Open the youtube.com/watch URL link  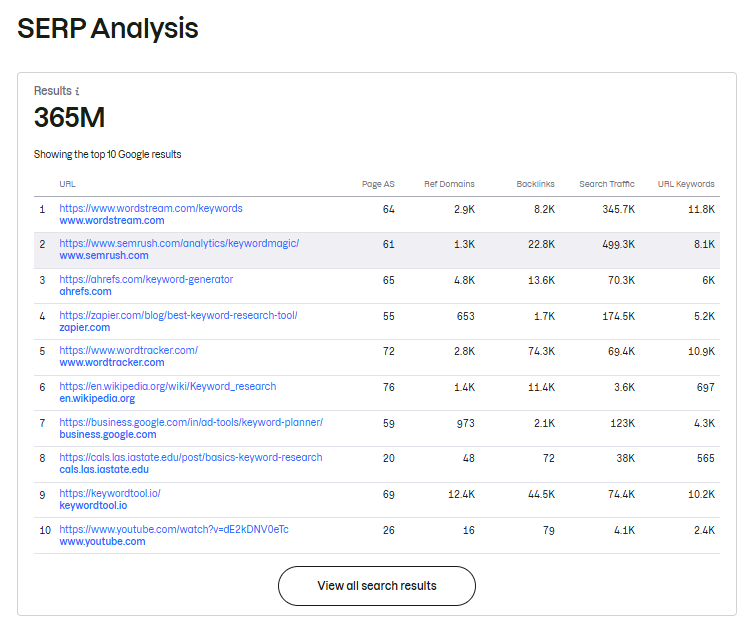click(174, 529)
